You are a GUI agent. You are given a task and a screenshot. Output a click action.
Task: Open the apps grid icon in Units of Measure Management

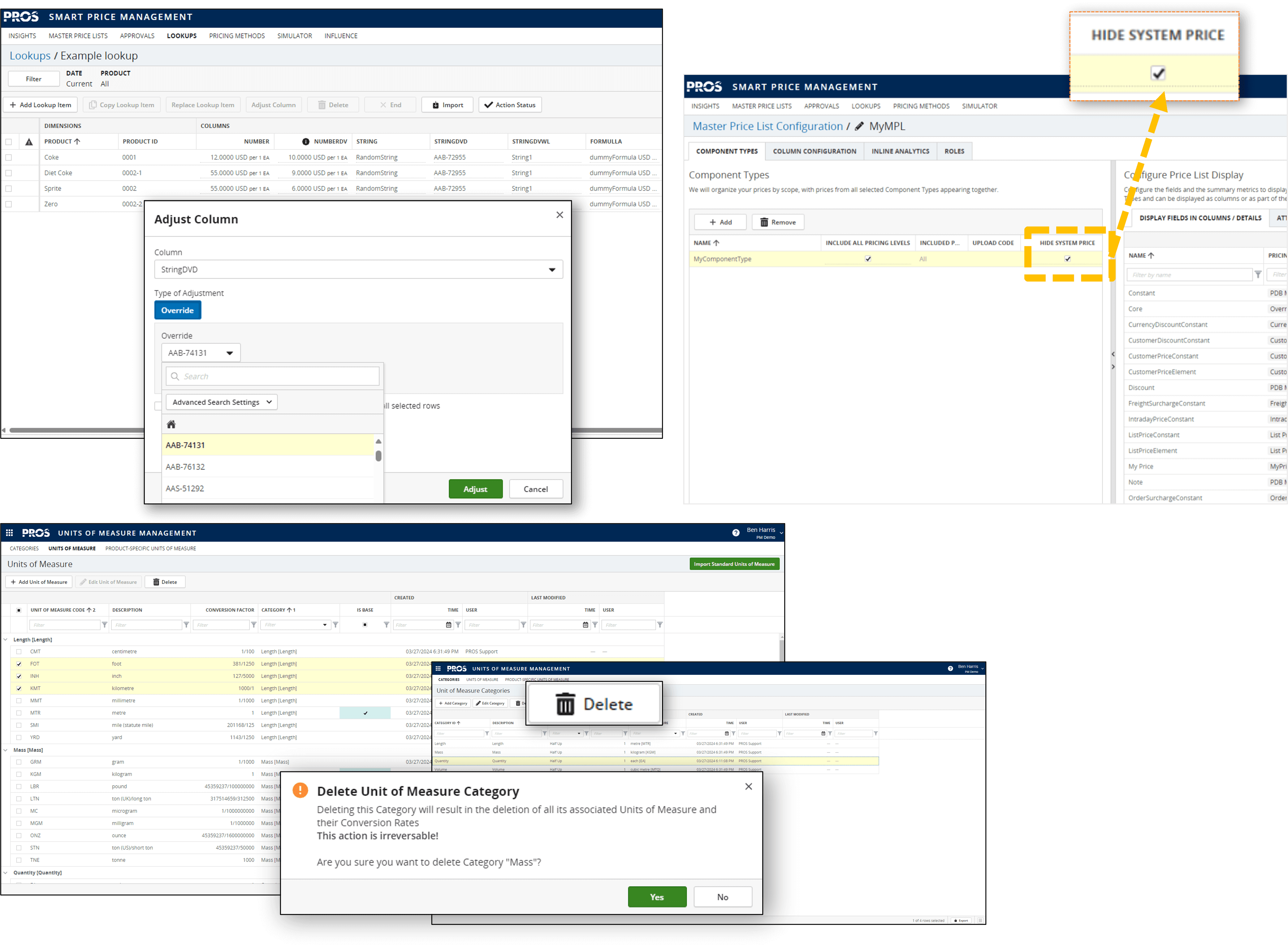[x=9, y=533]
